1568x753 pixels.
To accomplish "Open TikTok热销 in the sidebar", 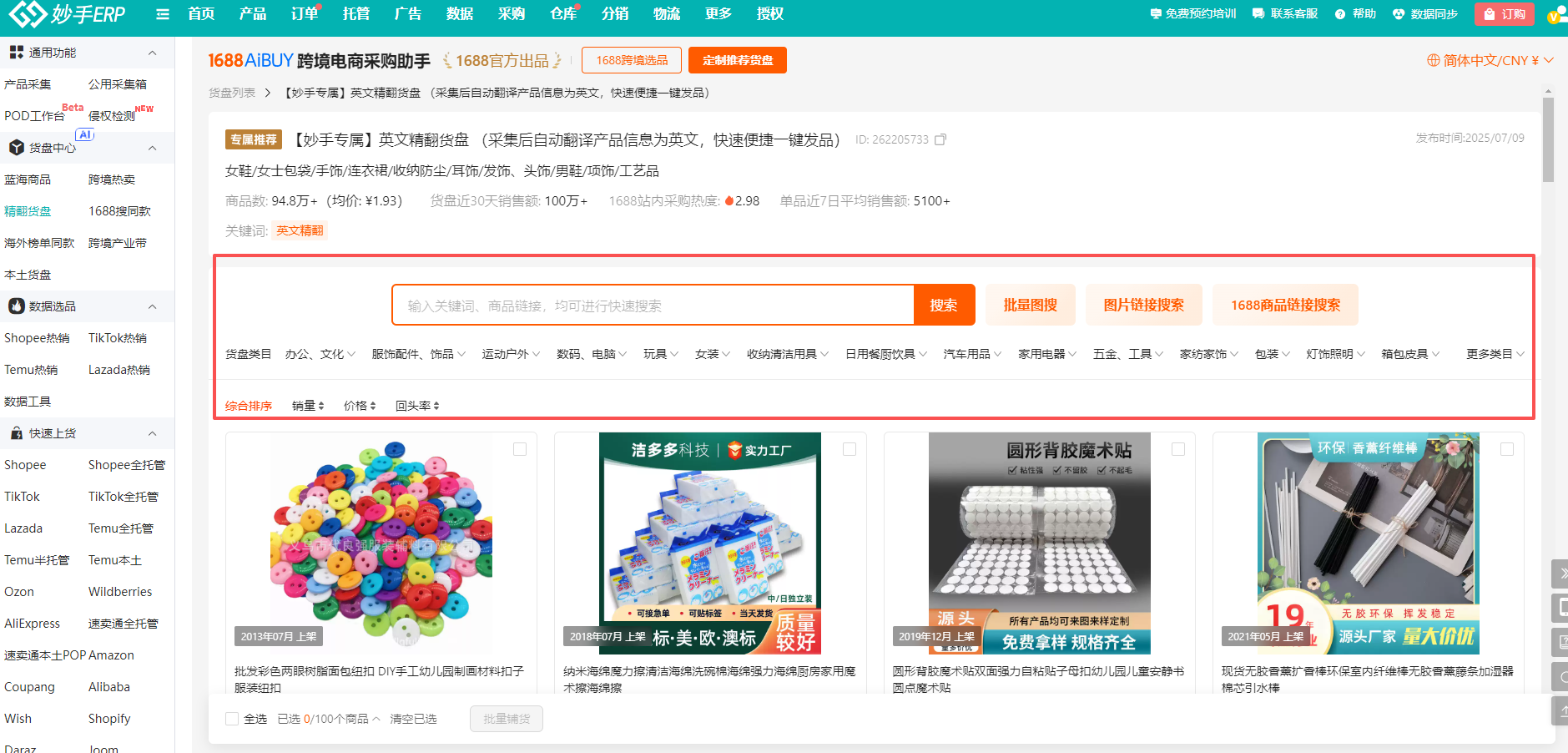I will (118, 338).
